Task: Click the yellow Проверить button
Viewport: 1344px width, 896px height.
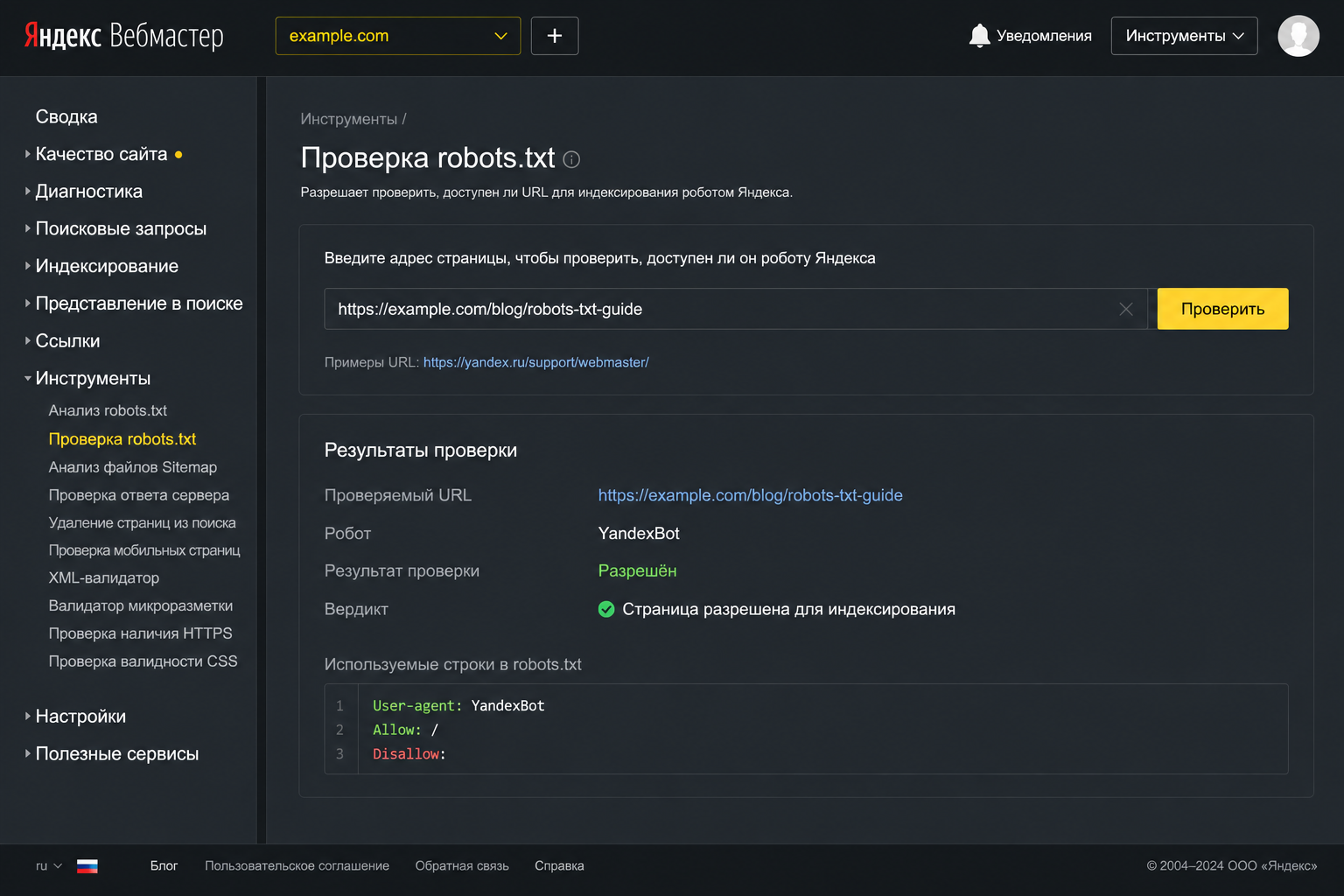Action: [1222, 309]
